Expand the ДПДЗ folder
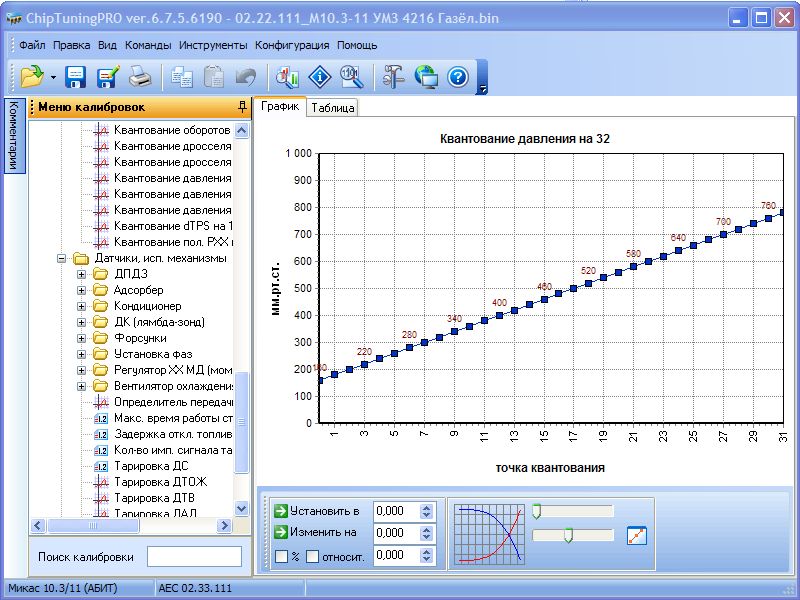The height and width of the screenshot is (600, 800). tap(82, 274)
